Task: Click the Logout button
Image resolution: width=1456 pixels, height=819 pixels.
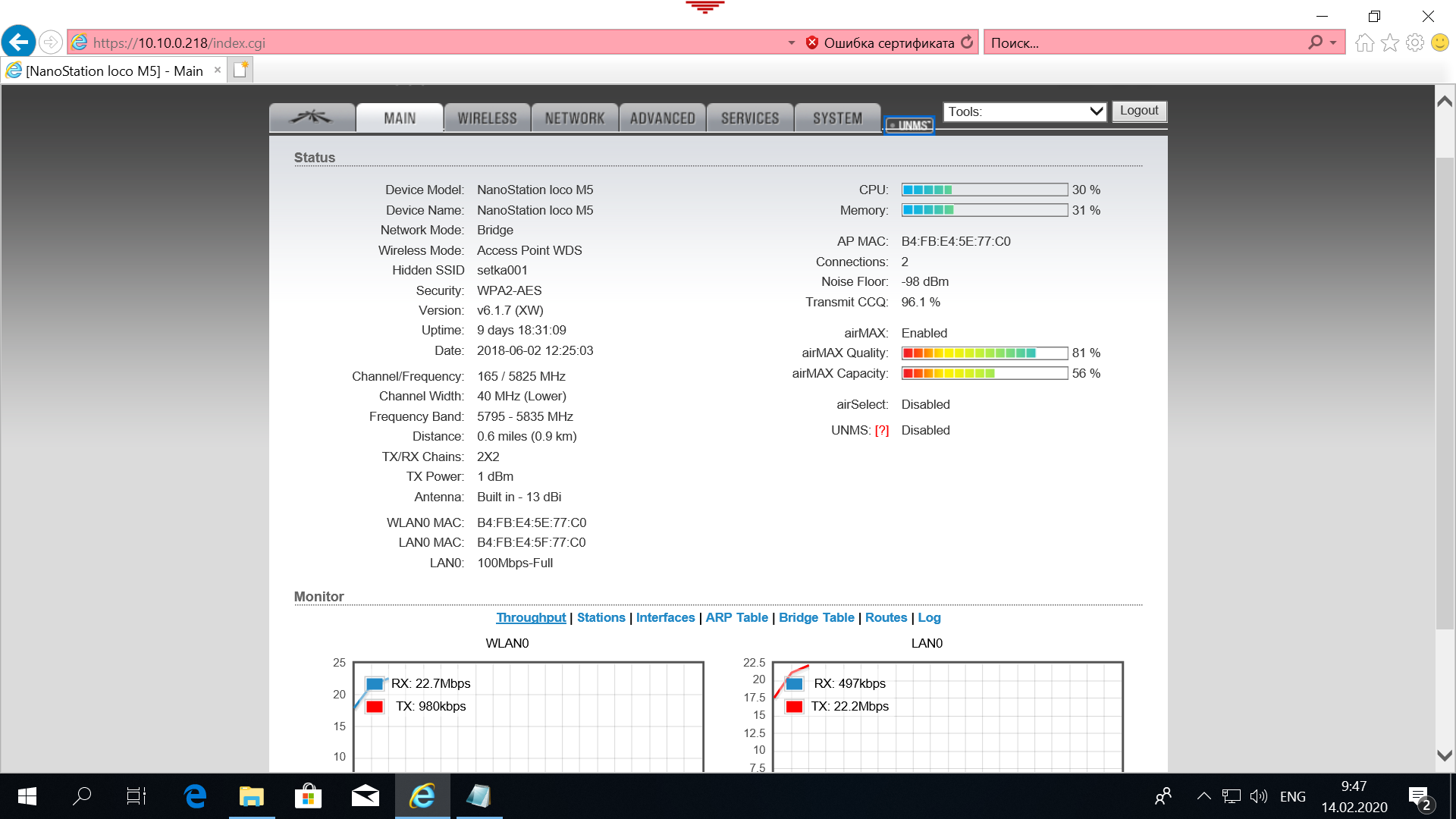Action: click(1139, 111)
